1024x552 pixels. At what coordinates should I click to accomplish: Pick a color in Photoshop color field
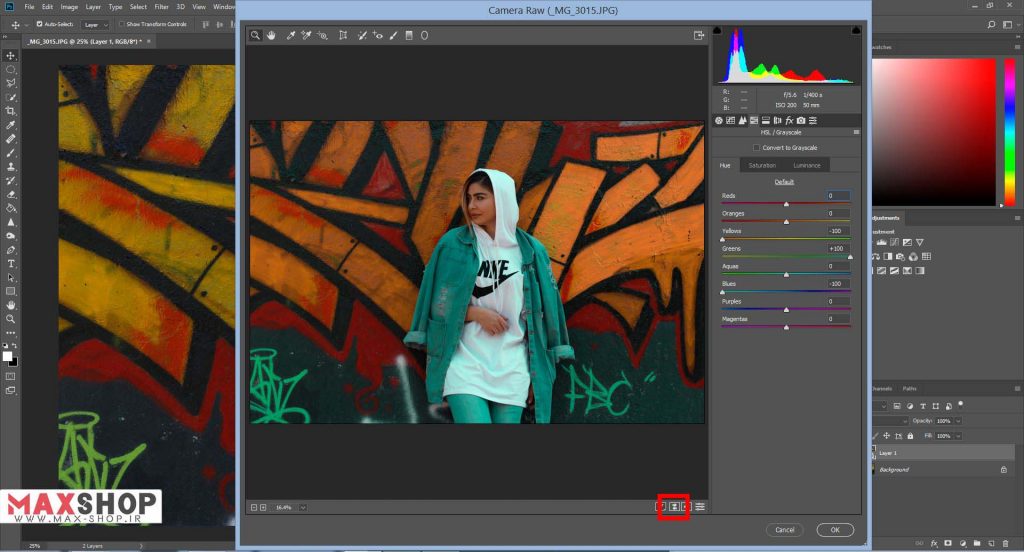click(934, 132)
